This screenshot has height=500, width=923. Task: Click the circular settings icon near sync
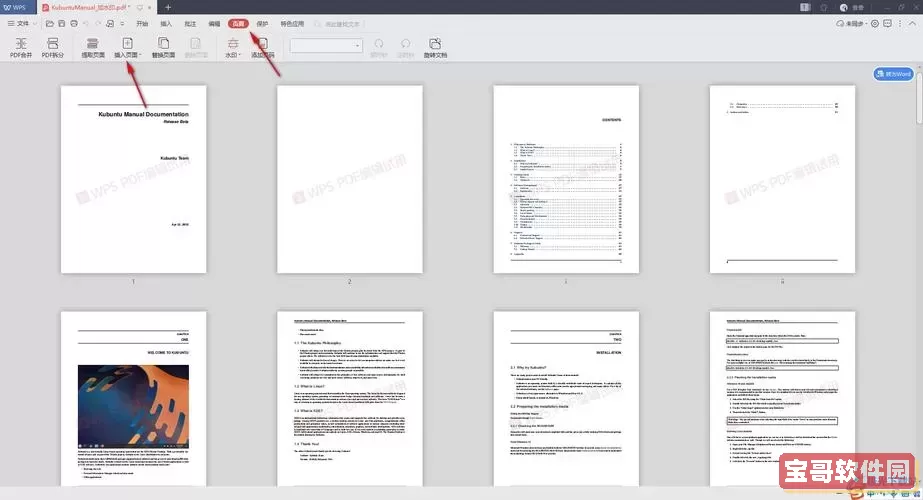point(875,24)
